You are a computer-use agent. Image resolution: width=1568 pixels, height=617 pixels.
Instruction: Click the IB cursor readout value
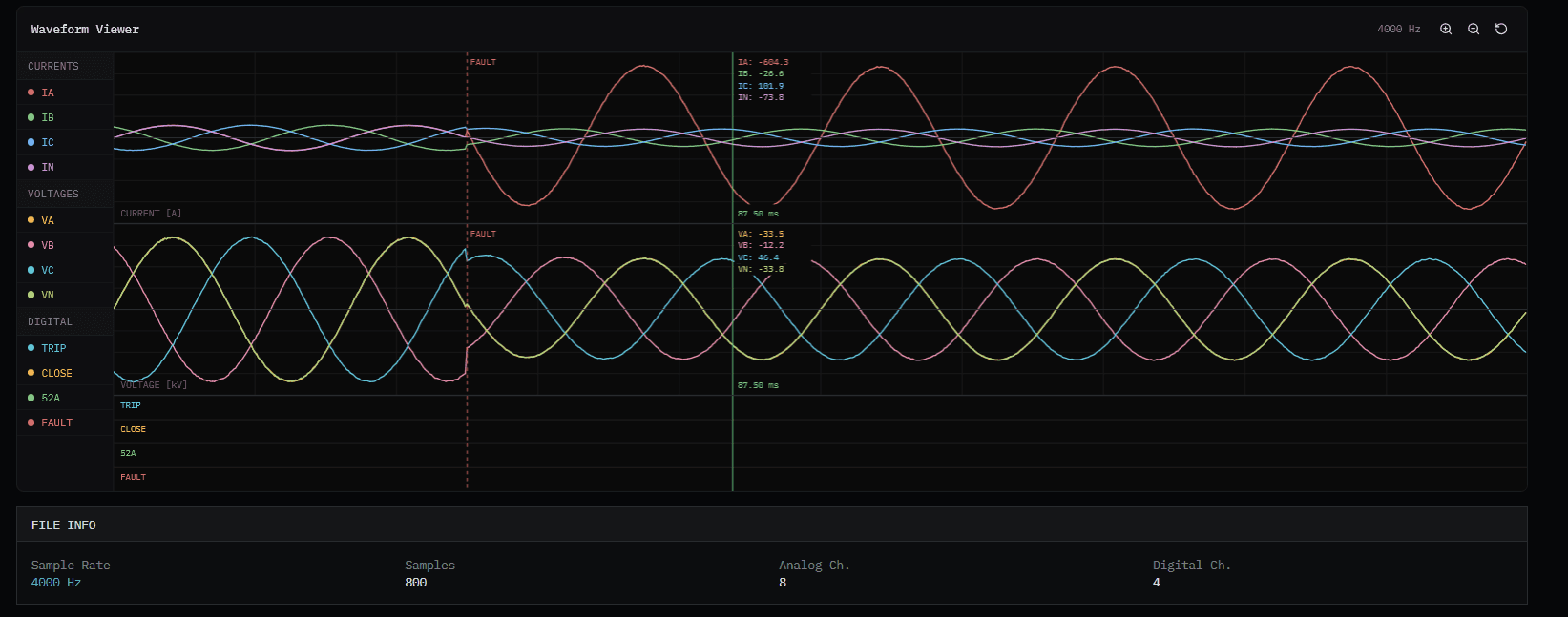tap(761, 73)
